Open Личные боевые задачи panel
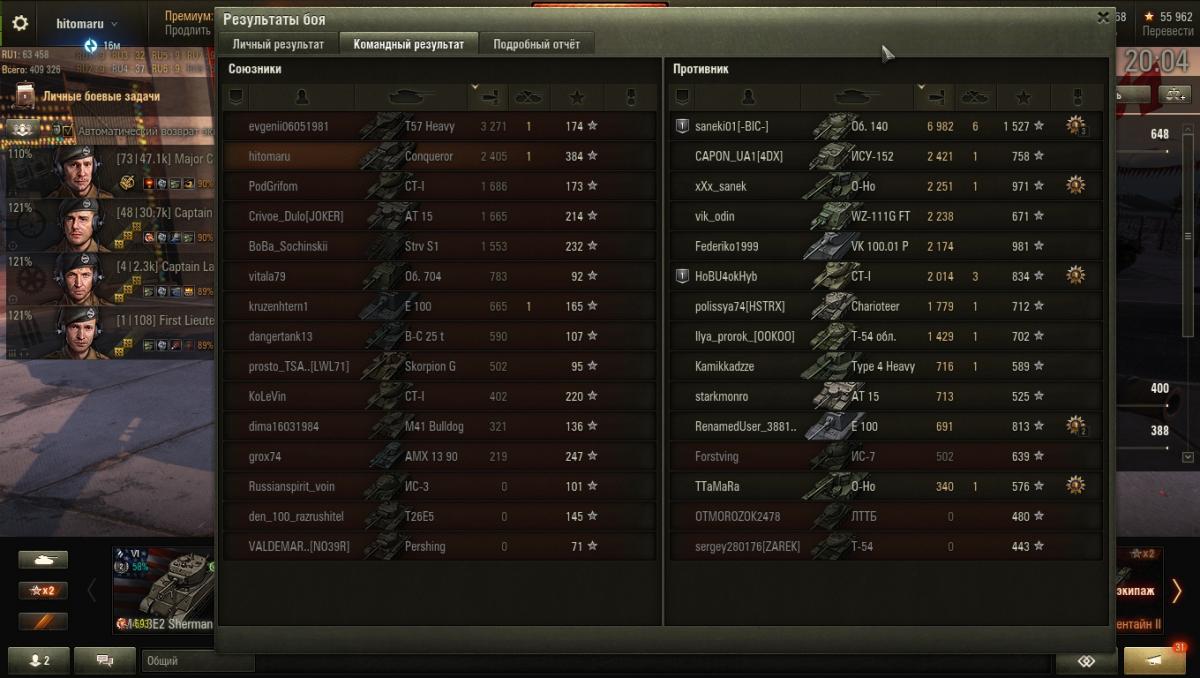This screenshot has height=678, width=1200. click(100, 96)
